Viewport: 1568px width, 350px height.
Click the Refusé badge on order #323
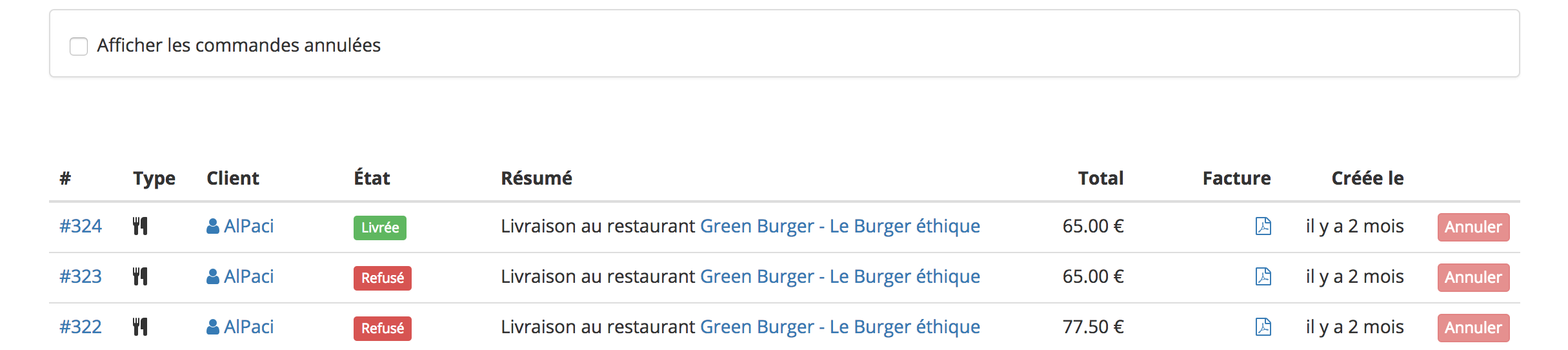click(x=383, y=278)
